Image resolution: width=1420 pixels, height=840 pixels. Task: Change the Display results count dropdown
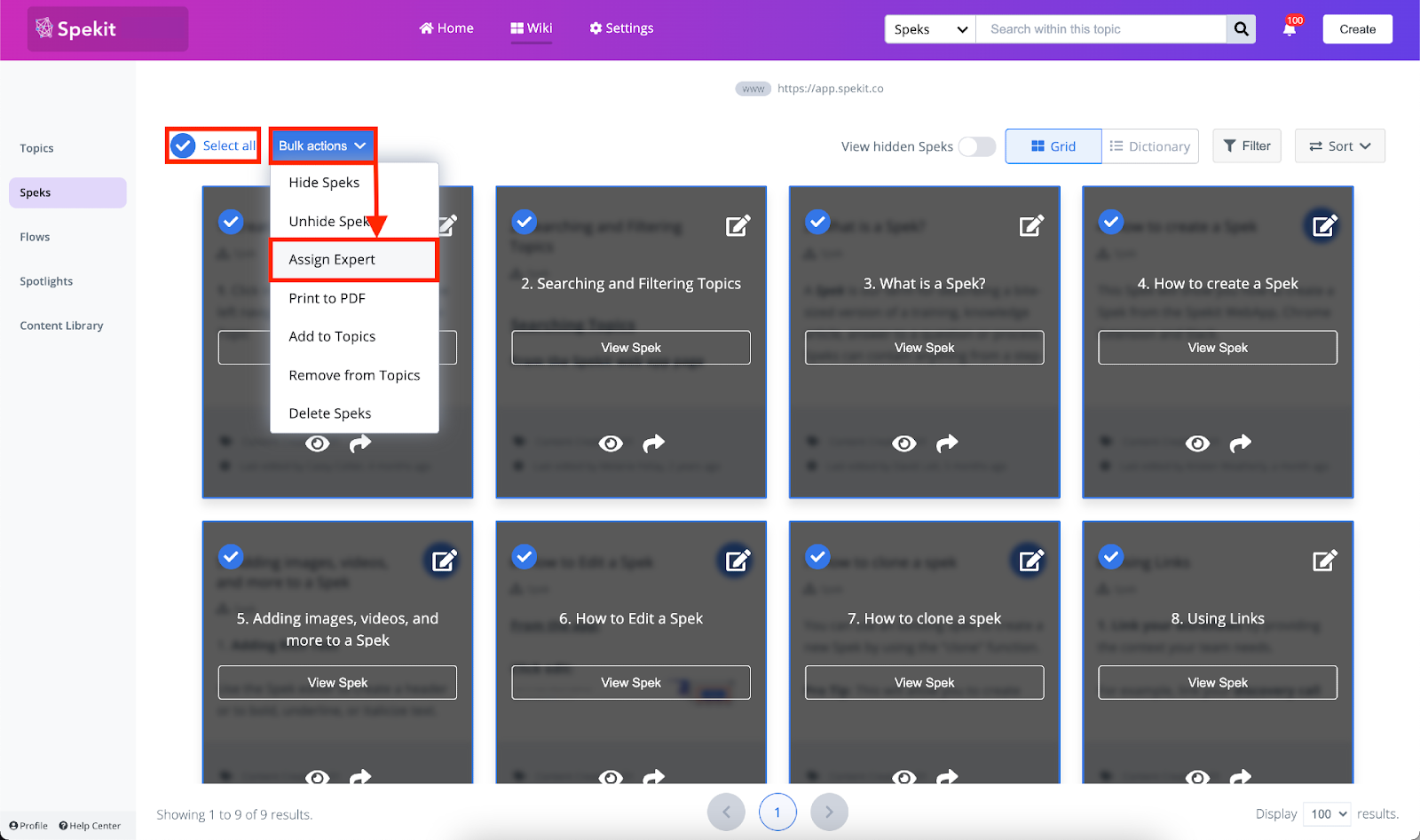(x=1328, y=813)
